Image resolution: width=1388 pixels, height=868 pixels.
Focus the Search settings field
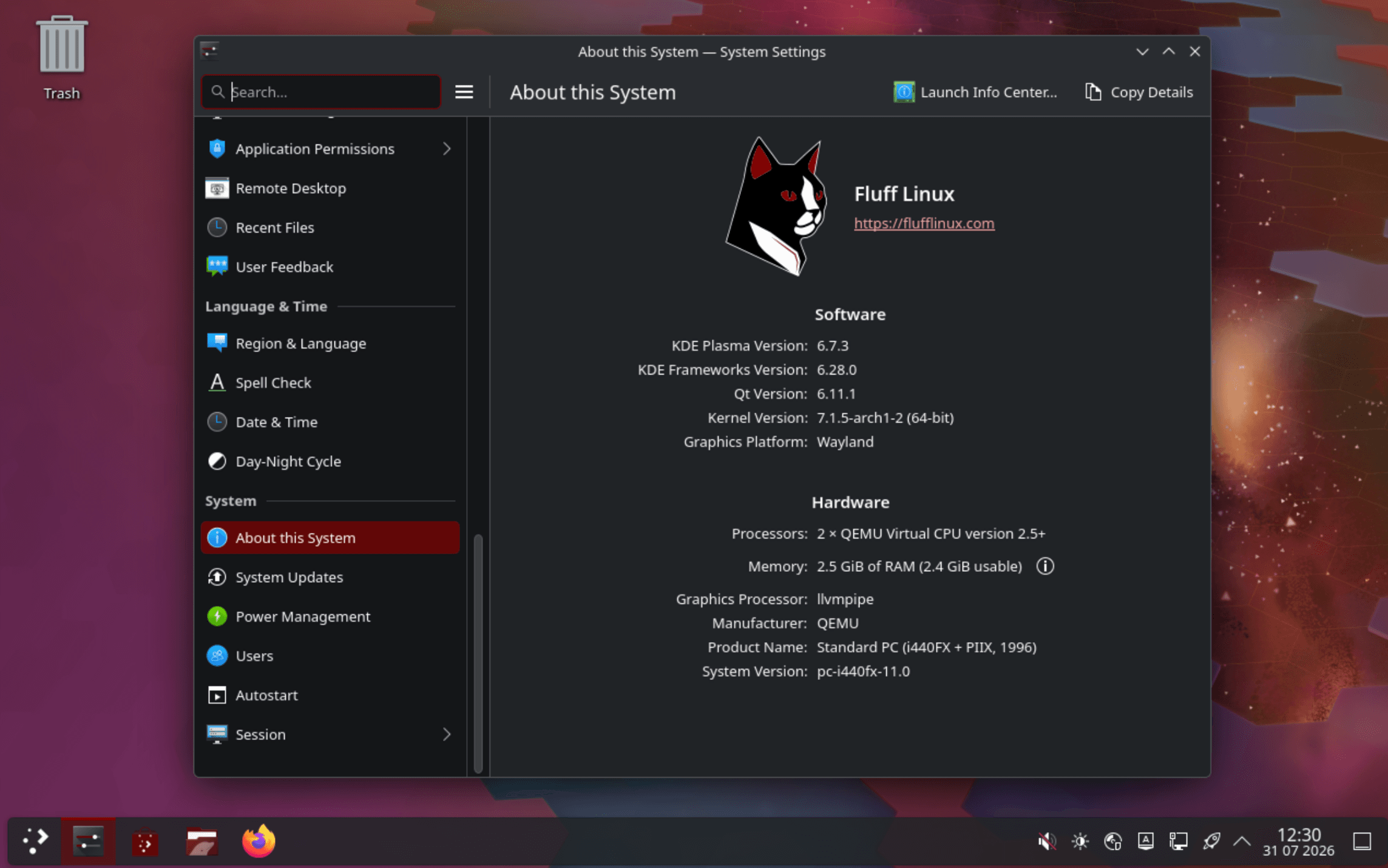point(320,92)
